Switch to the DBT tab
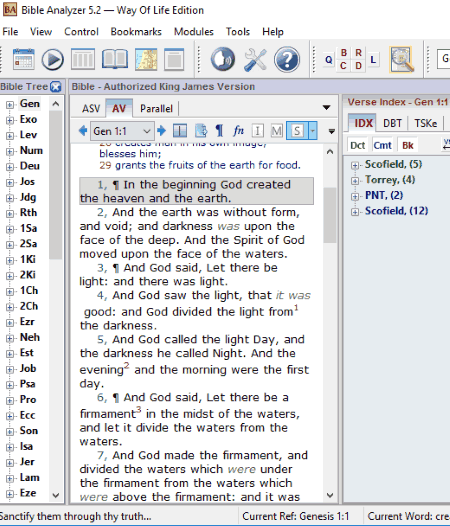 coord(392,123)
